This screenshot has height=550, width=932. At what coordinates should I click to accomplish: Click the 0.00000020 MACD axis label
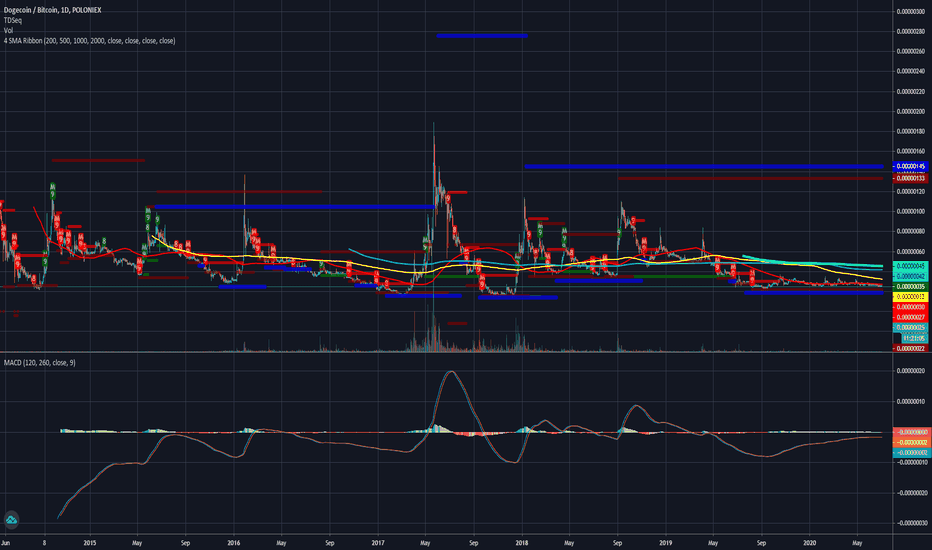(910, 371)
